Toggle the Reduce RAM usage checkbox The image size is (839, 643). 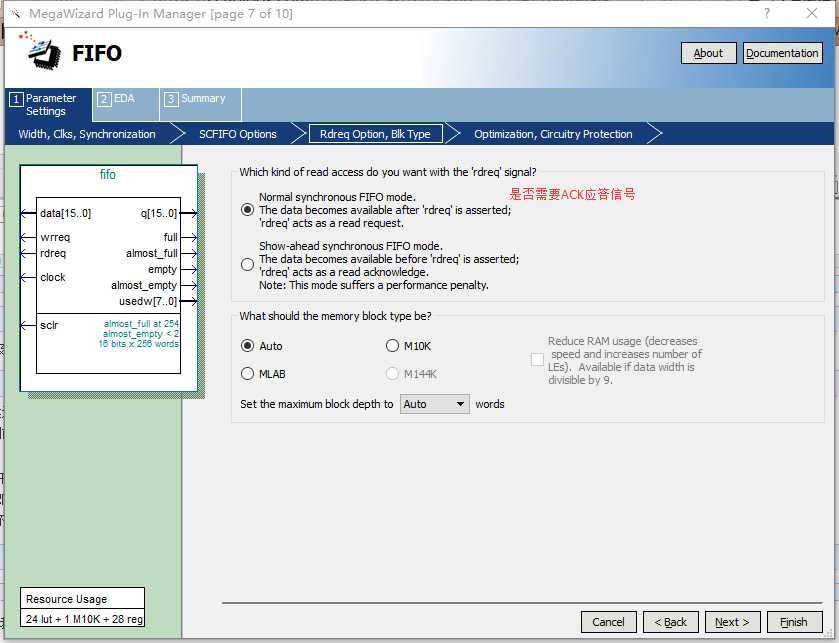tap(537, 359)
